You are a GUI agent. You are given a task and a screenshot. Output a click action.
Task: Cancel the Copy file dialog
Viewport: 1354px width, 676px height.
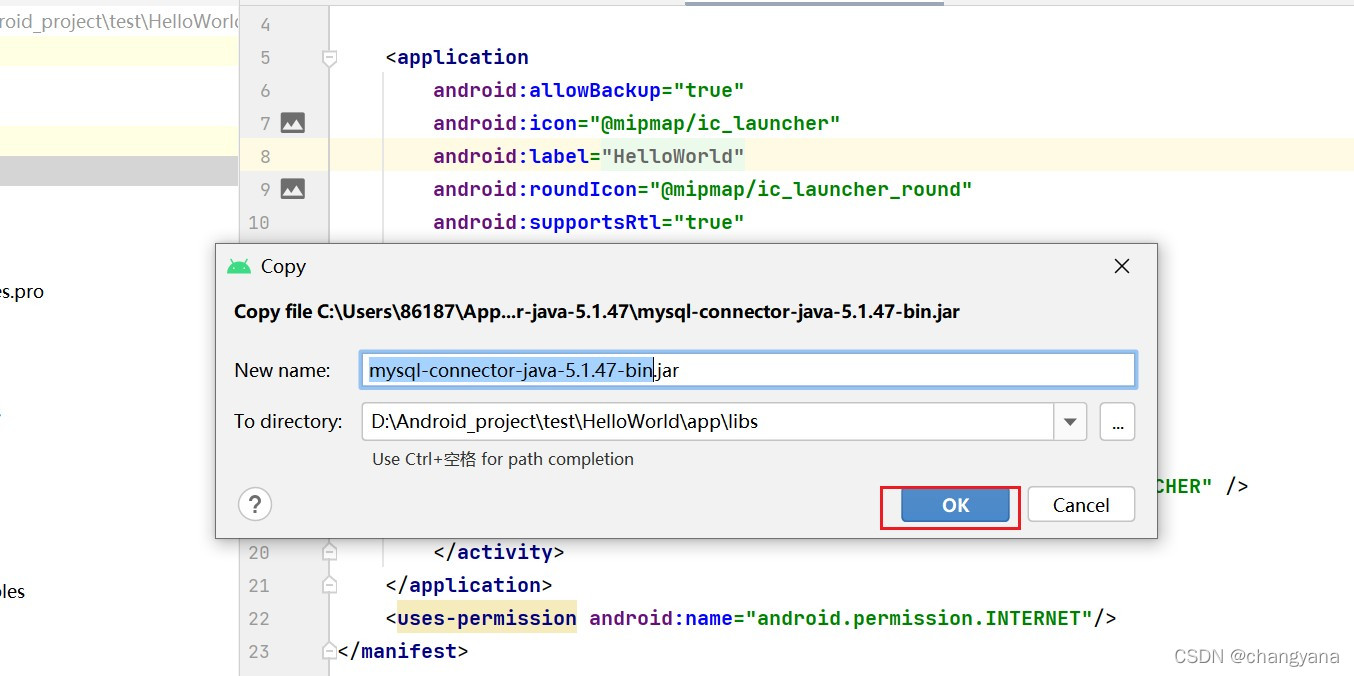(1080, 505)
